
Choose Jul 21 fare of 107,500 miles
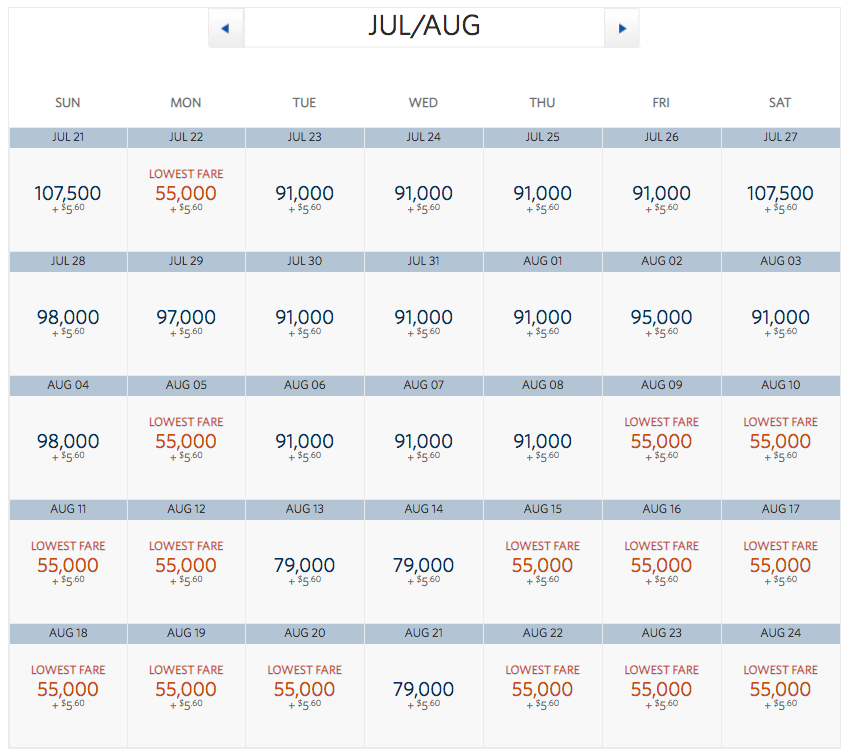[67, 193]
